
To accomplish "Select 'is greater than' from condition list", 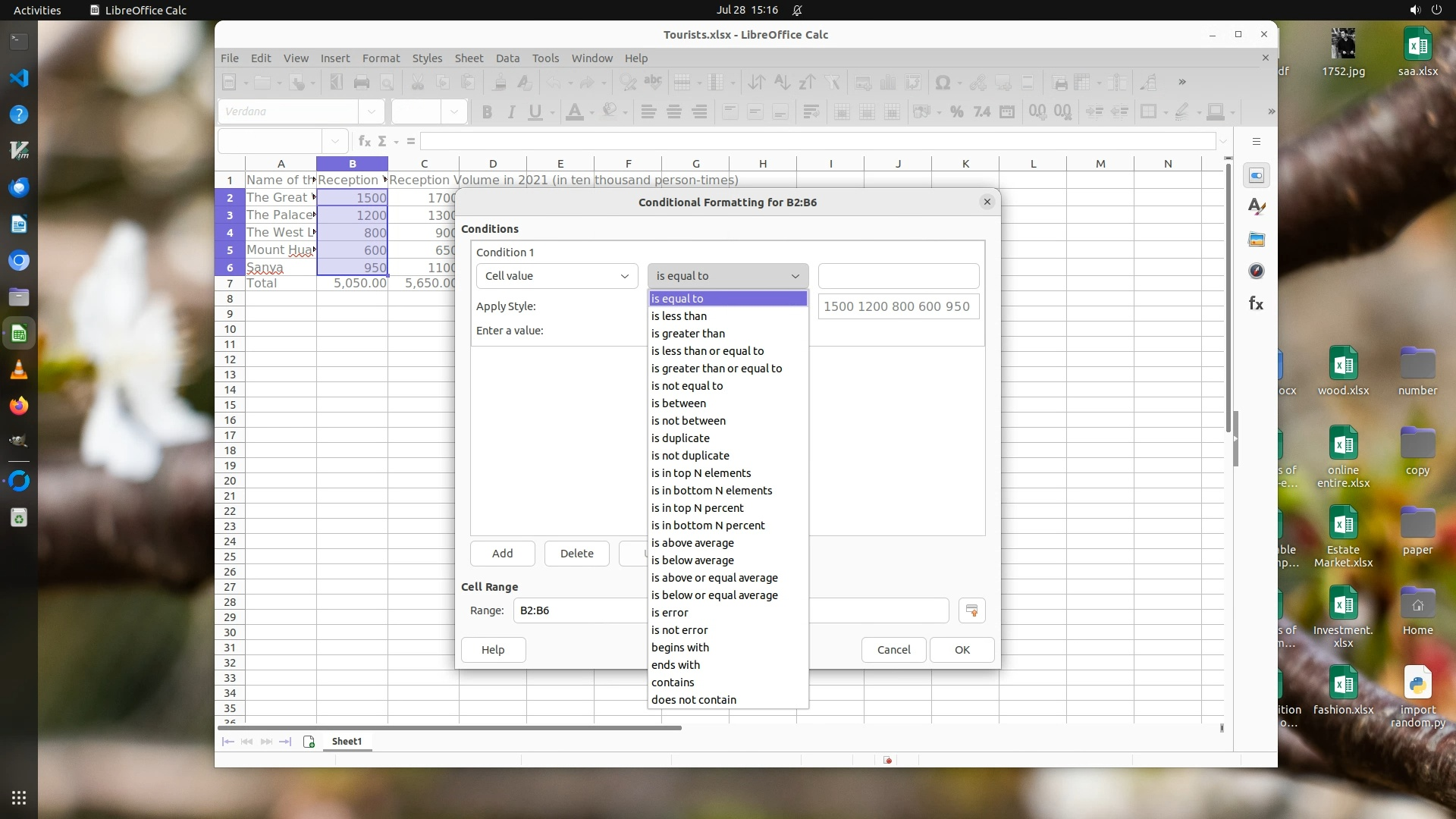I will point(688,334).
